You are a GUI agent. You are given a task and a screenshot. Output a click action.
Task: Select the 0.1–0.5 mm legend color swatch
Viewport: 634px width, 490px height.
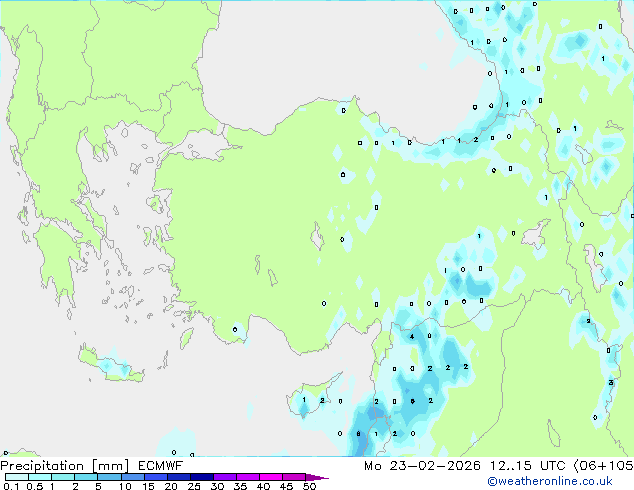click(x=17, y=477)
